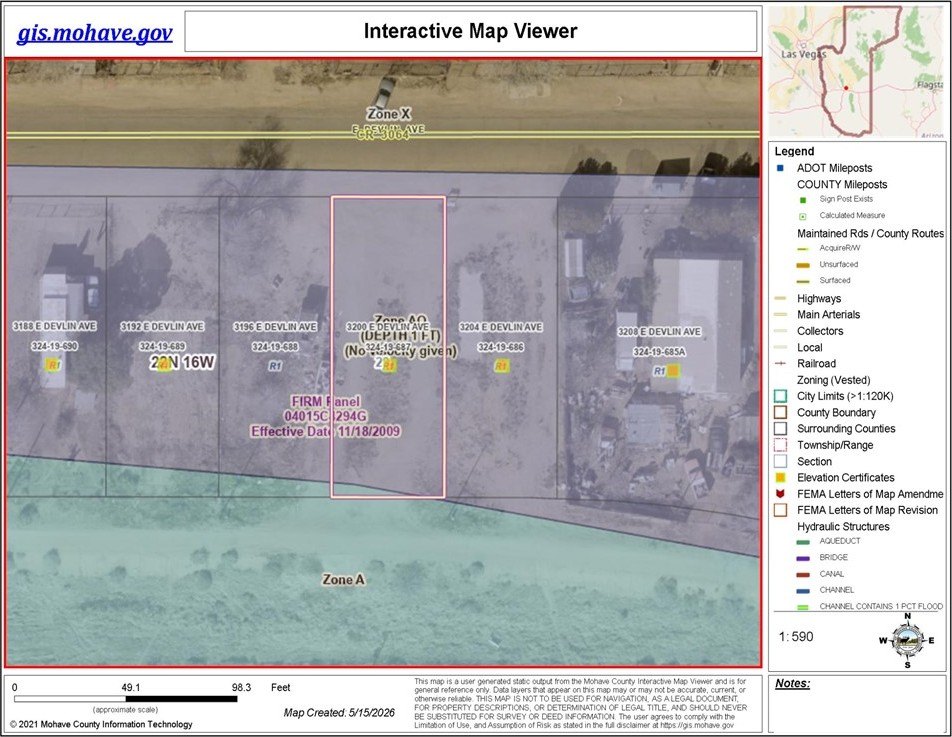This screenshot has height=737, width=952.
Task: Click the Legend heading
Action: pos(794,151)
